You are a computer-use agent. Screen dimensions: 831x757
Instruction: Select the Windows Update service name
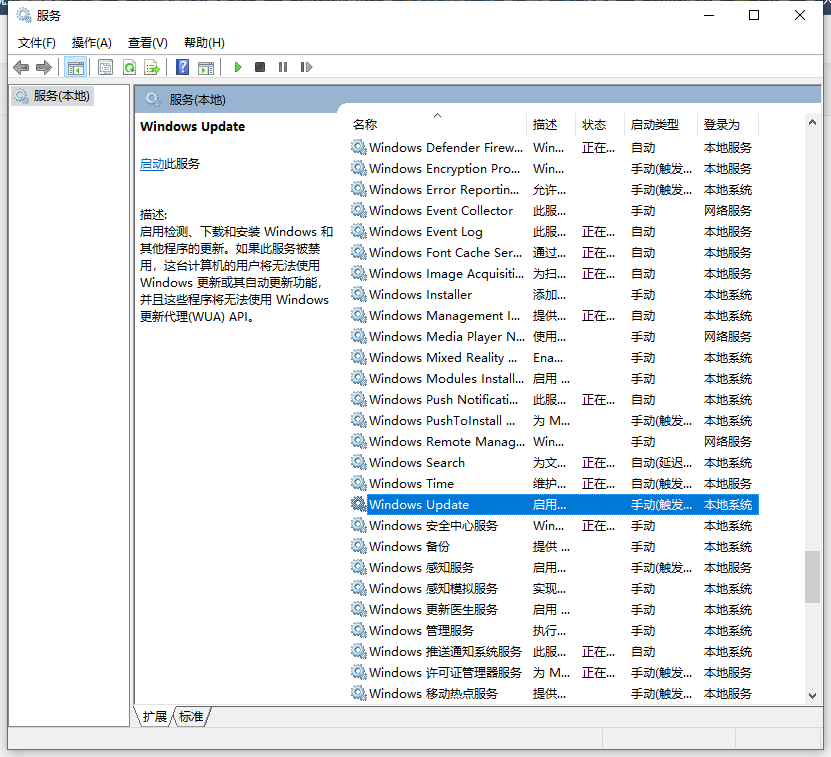coord(419,505)
